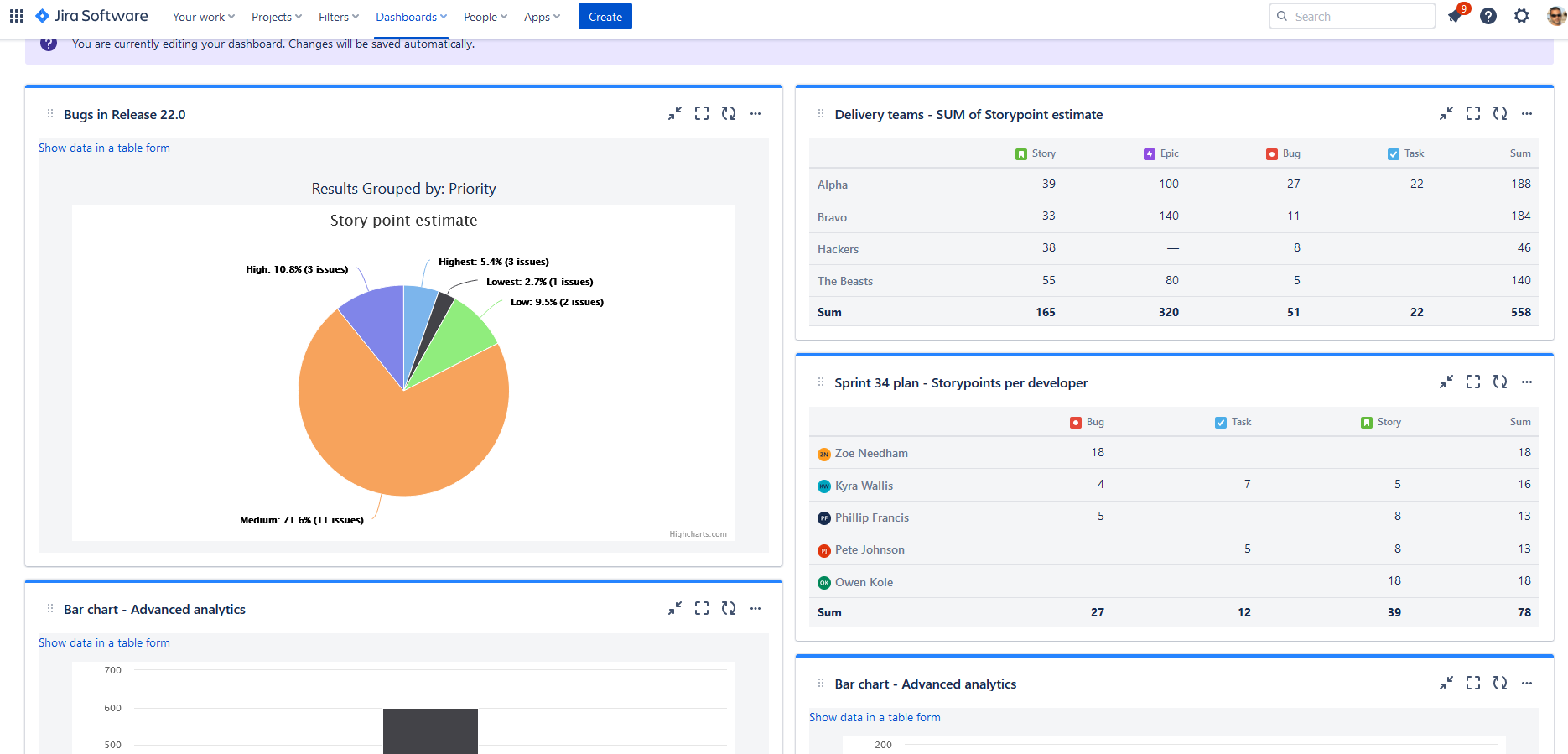
Task: Open more options for Delivery teams gadget
Action: (1527, 114)
